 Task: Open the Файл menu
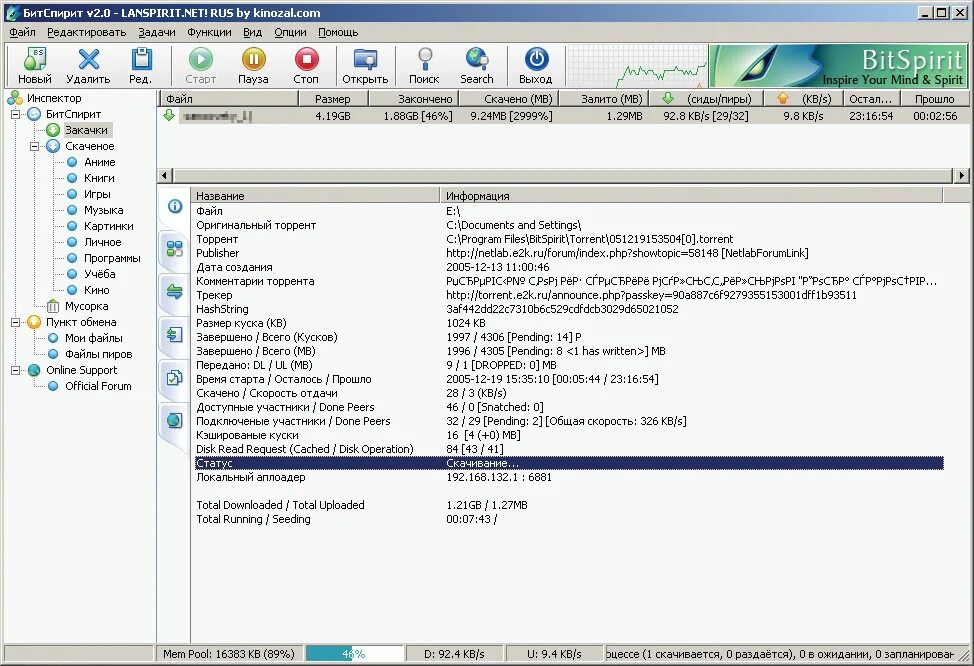coord(22,32)
